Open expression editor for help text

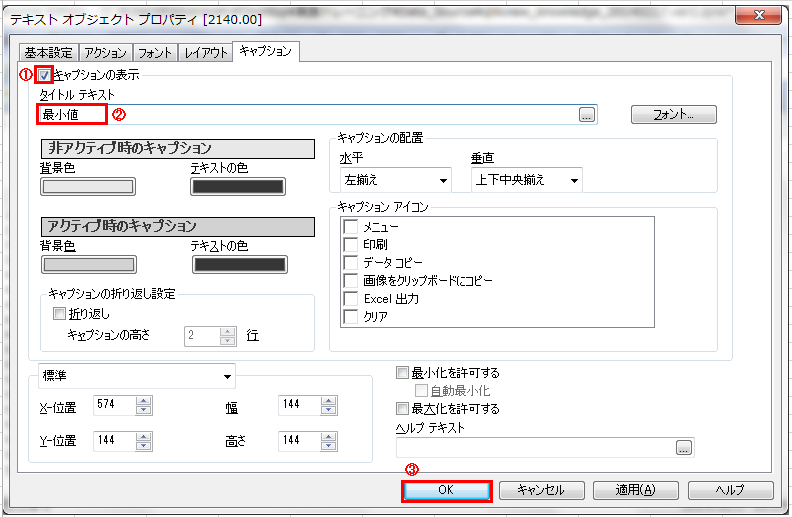coord(683,447)
